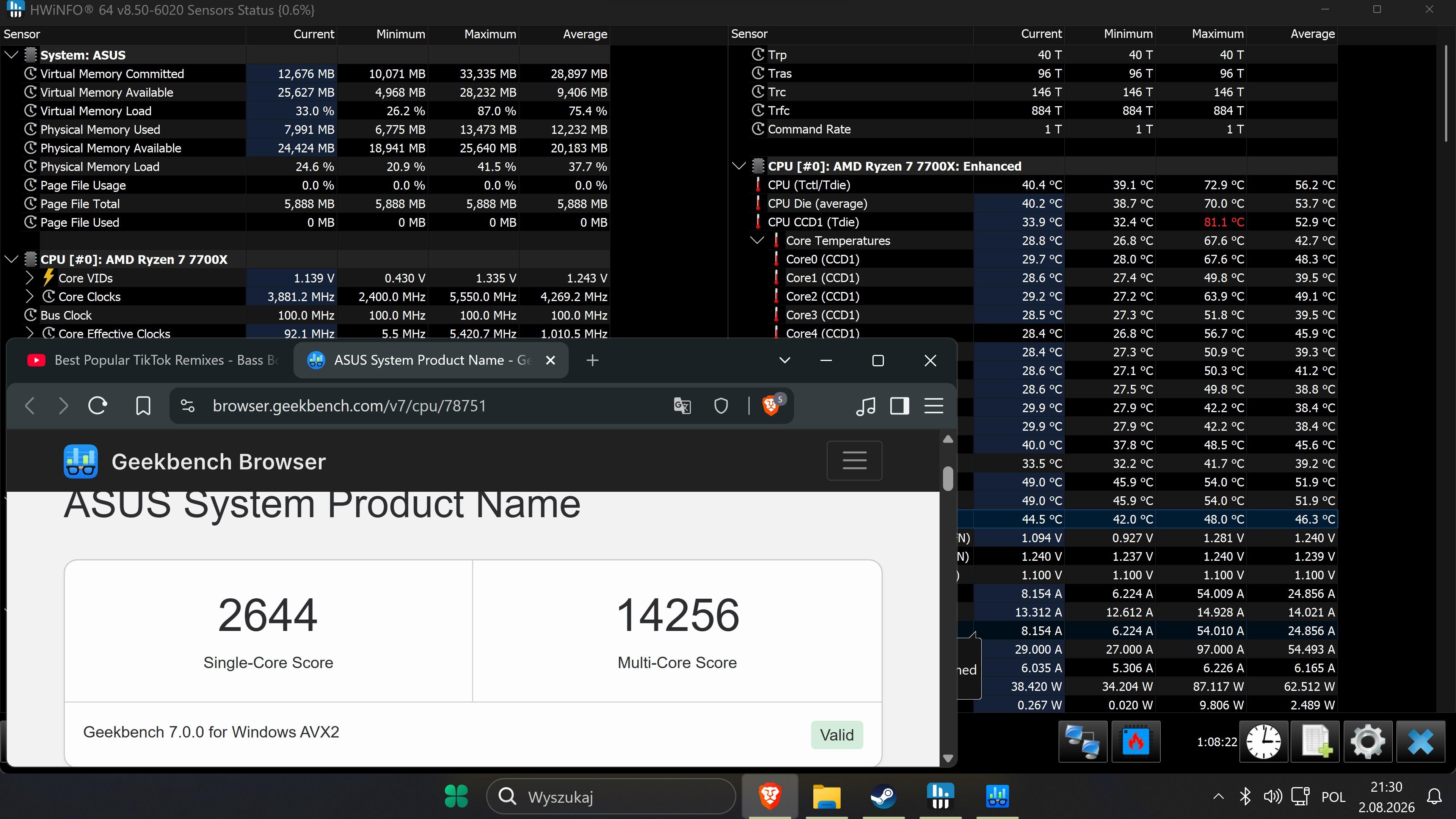Image resolution: width=1456 pixels, height=819 pixels.
Task: Close the ASUS System Product Name tab
Action: pos(551,361)
